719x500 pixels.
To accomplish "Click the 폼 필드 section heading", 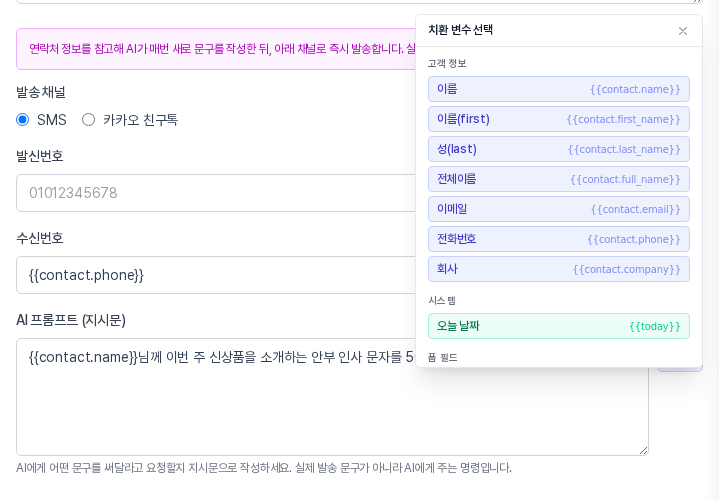I will [442, 357].
